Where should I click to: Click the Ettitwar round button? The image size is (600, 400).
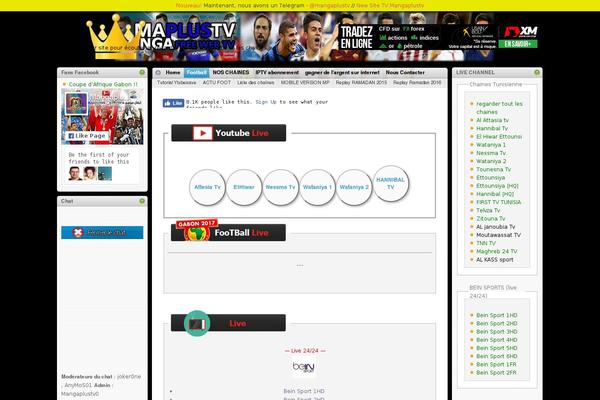(244, 187)
